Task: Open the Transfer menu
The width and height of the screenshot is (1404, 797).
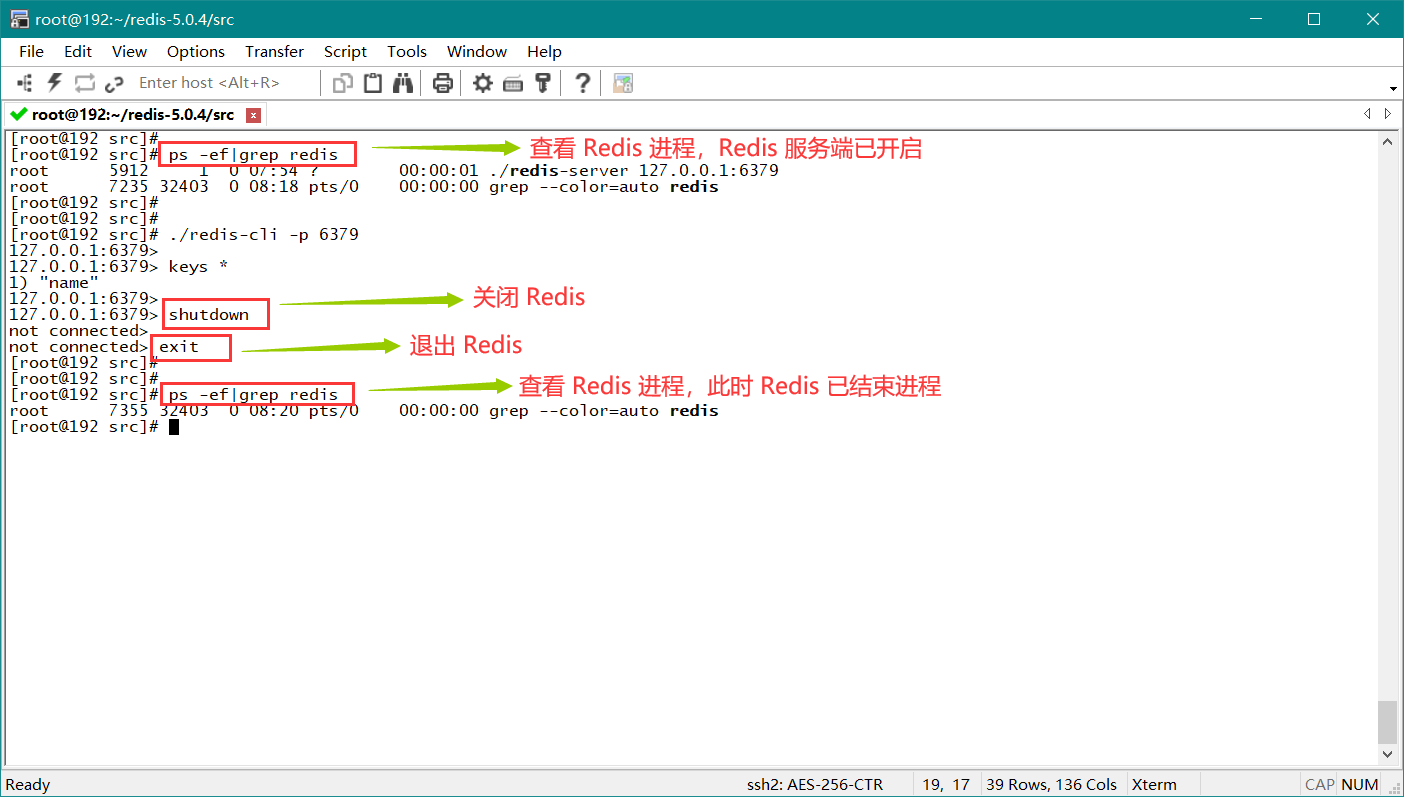Action: (274, 52)
